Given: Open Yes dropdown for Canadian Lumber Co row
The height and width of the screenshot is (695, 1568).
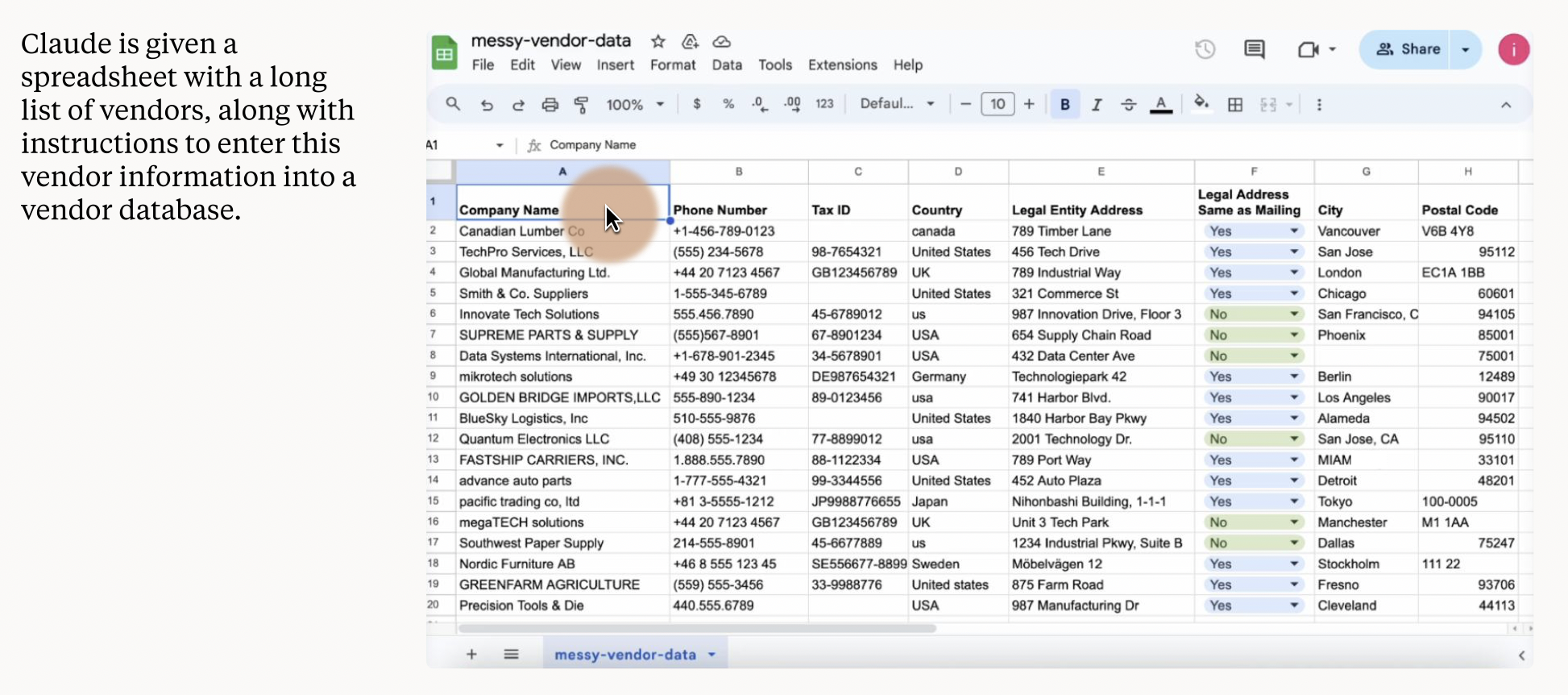Looking at the screenshot, I should pyautogui.click(x=1293, y=231).
